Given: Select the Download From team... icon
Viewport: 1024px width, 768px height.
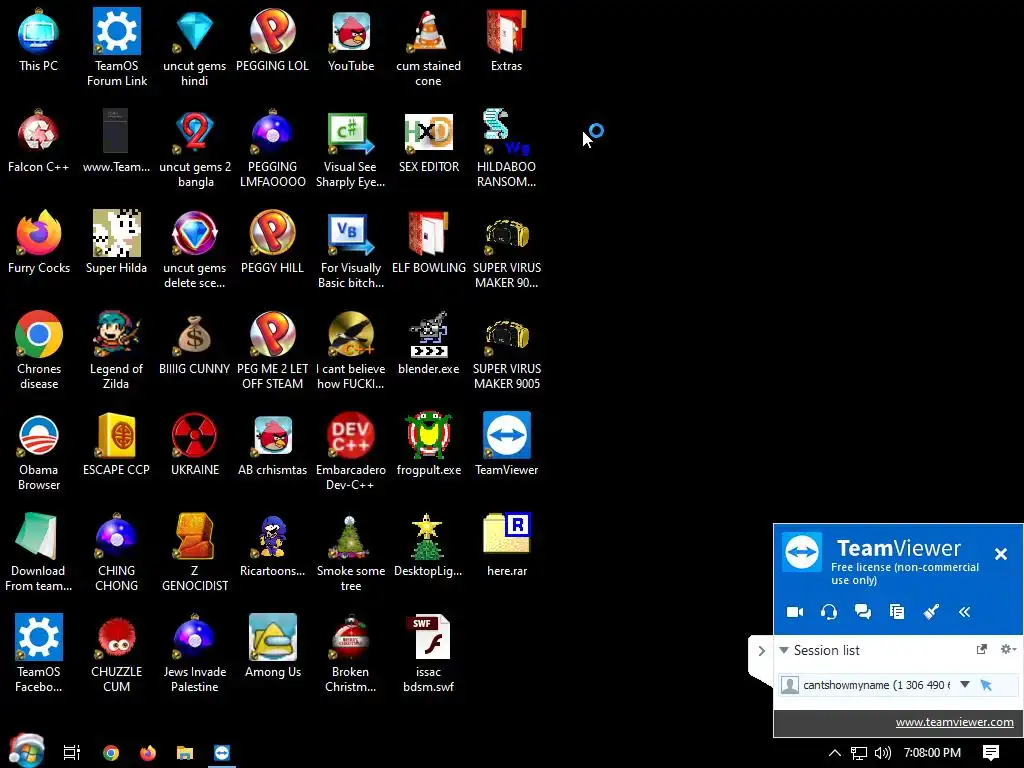Looking at the screenshot, I should pos(39,552).
